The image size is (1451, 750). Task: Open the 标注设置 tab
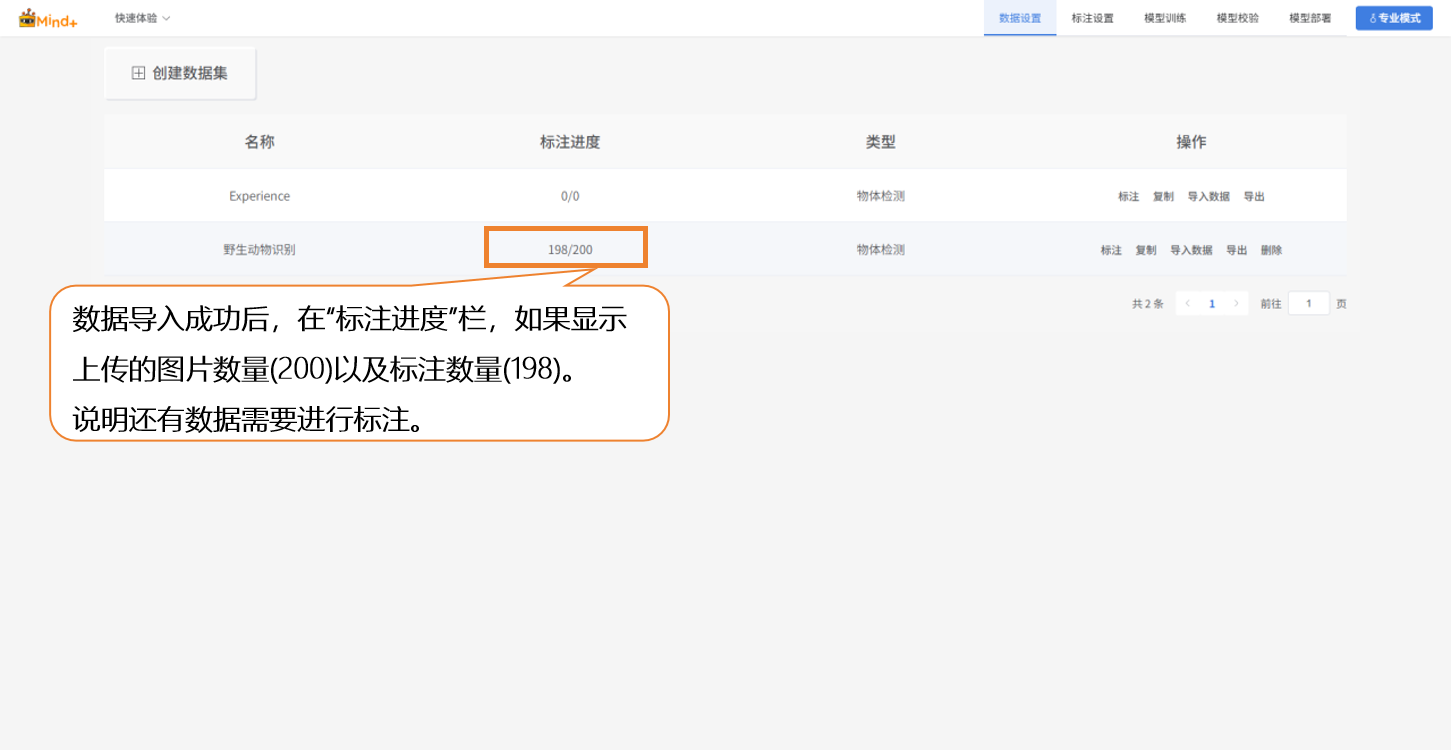point(1092,18)
